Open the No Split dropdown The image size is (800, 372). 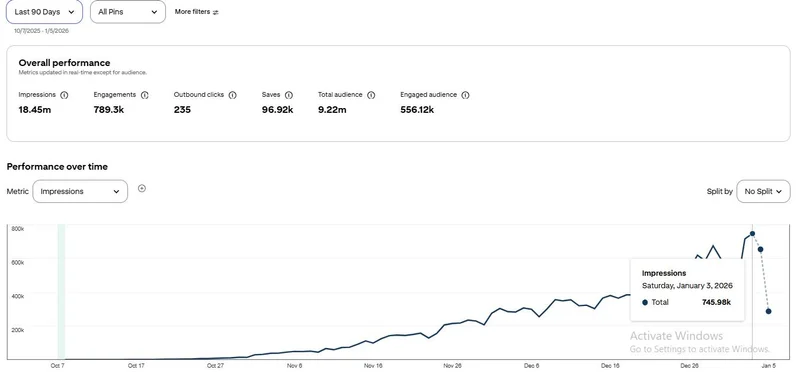coord(763,191)
